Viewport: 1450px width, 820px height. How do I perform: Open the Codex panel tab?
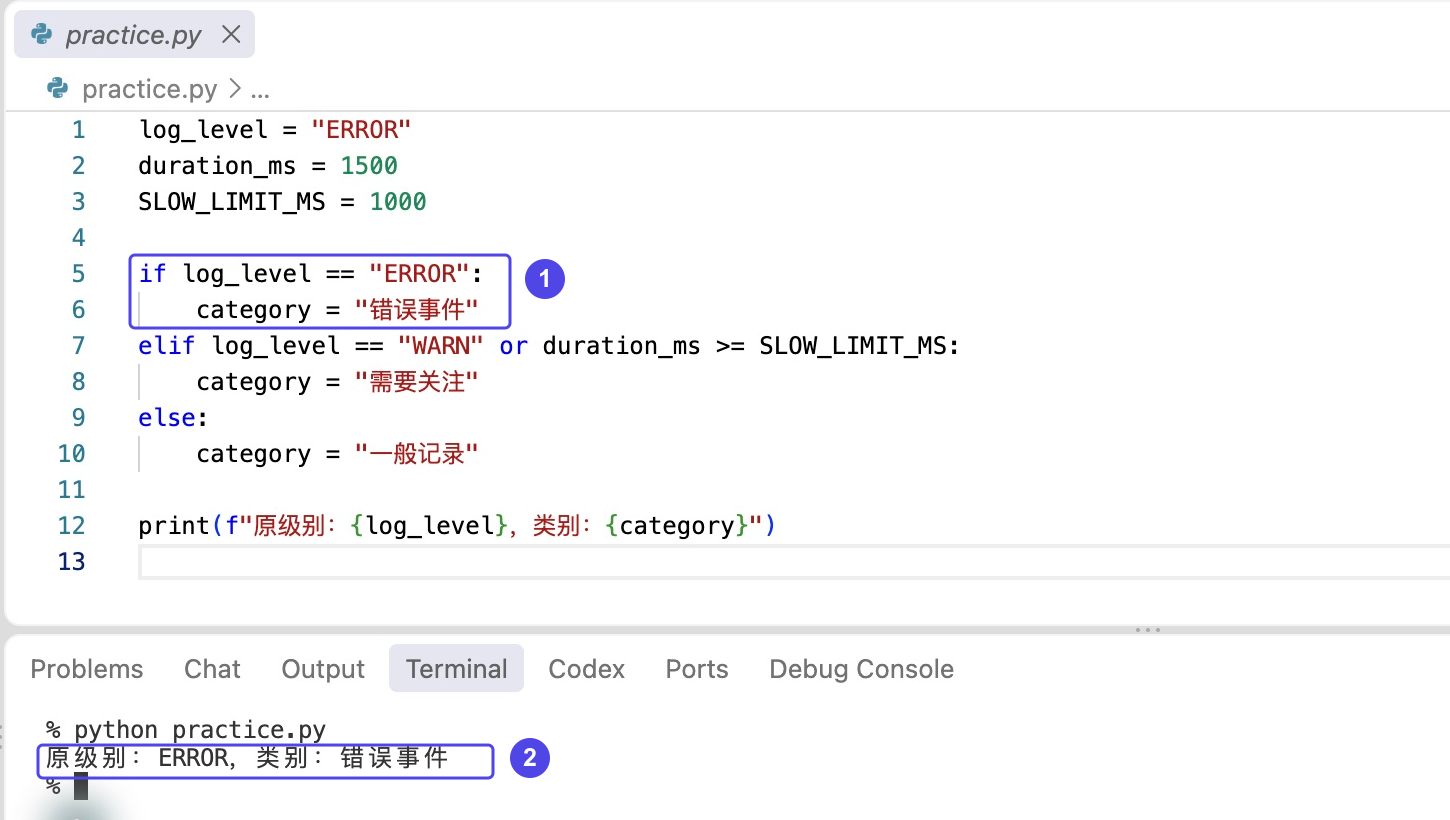[x=586, y=669]
